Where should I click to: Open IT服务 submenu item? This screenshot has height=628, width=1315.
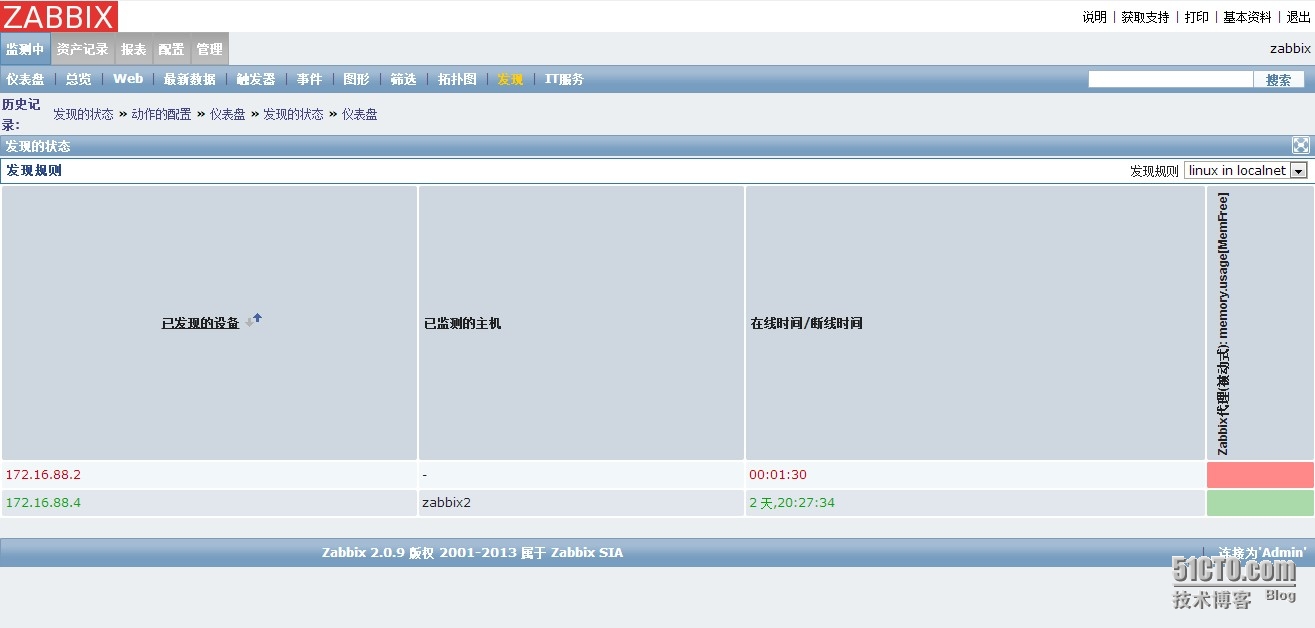(564, 79)
